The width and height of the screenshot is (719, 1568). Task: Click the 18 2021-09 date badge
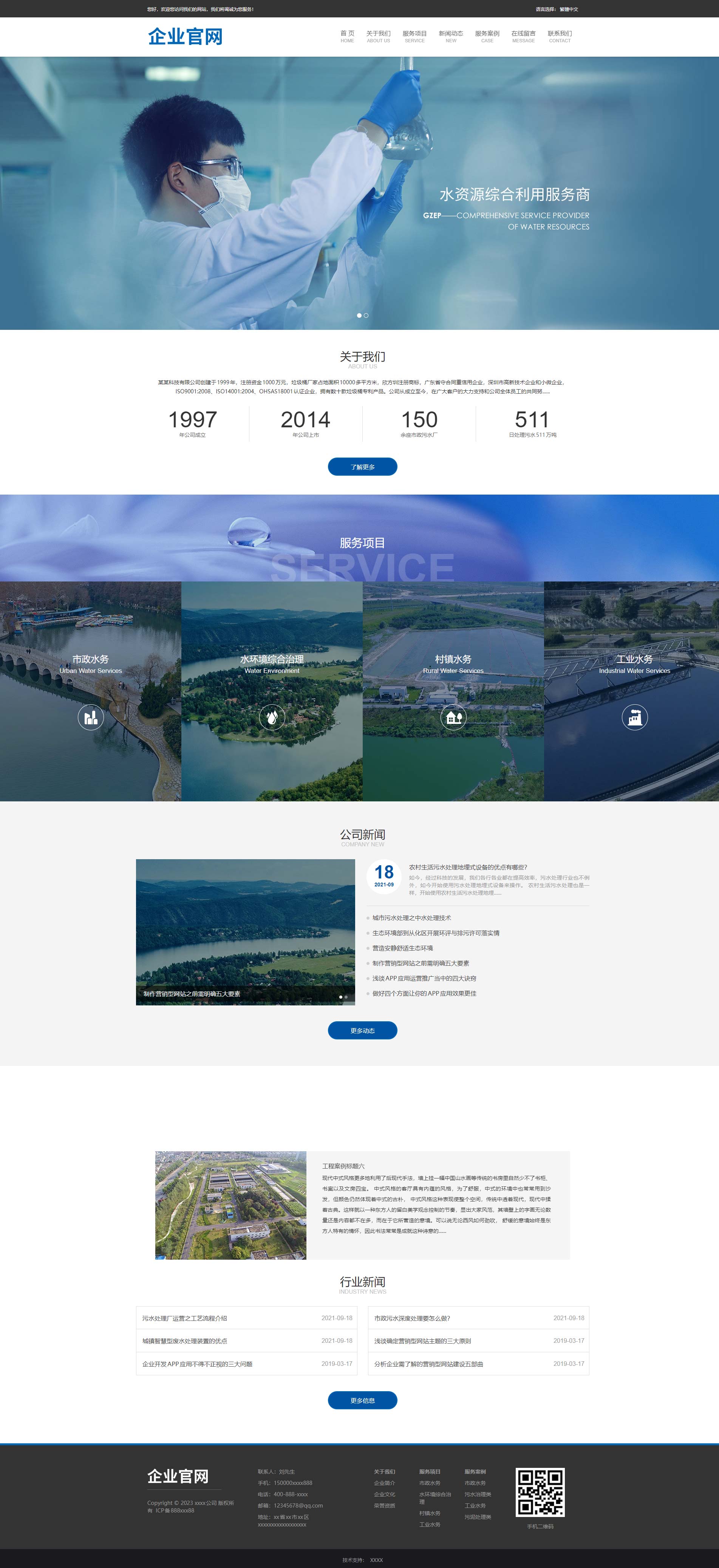pyautogui.click(x=384, y=876)
